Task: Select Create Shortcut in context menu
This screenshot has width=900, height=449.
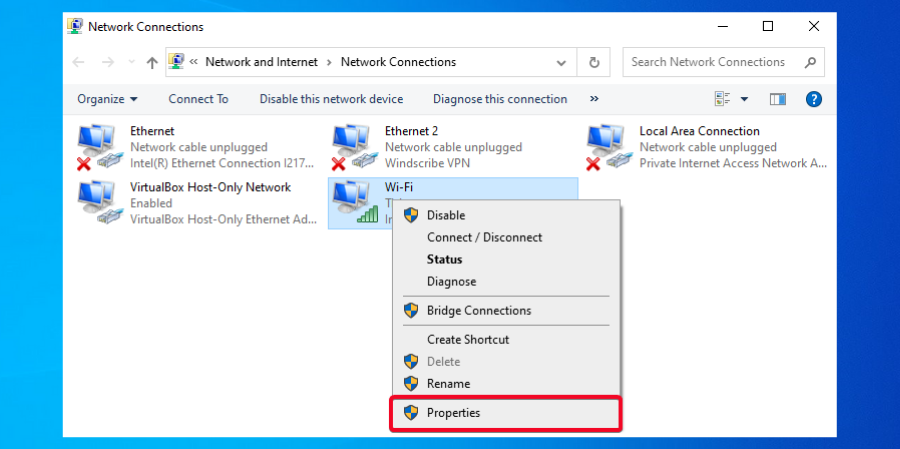Action: pos(505,339)
